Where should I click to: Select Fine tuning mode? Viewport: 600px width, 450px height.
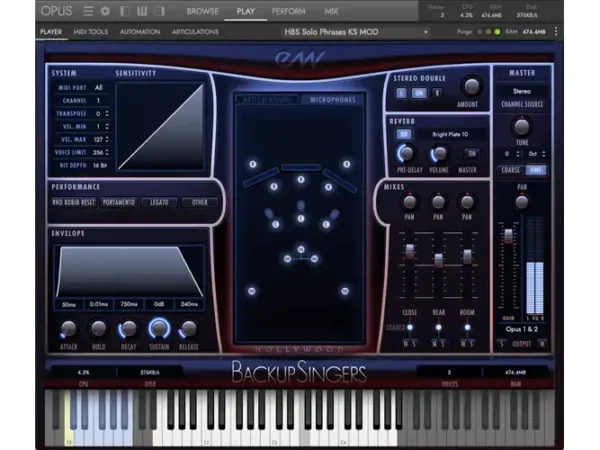coord(536,170)
